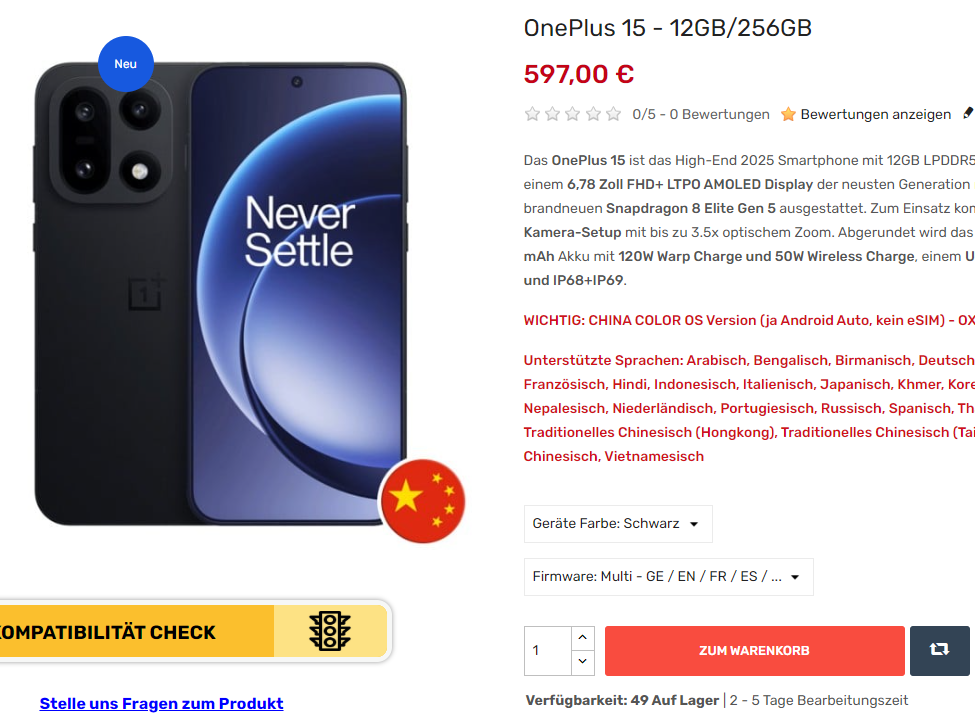Click the China flag badge
The width and height of the screenshot is (975, 715).
tap(422, 500)
